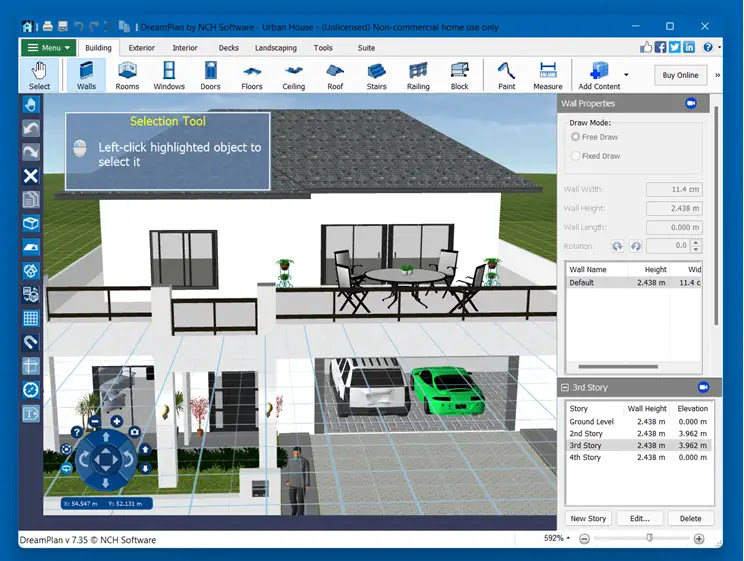744x561 pixels.
Task: Select the Railing tool
Action: 418,75
